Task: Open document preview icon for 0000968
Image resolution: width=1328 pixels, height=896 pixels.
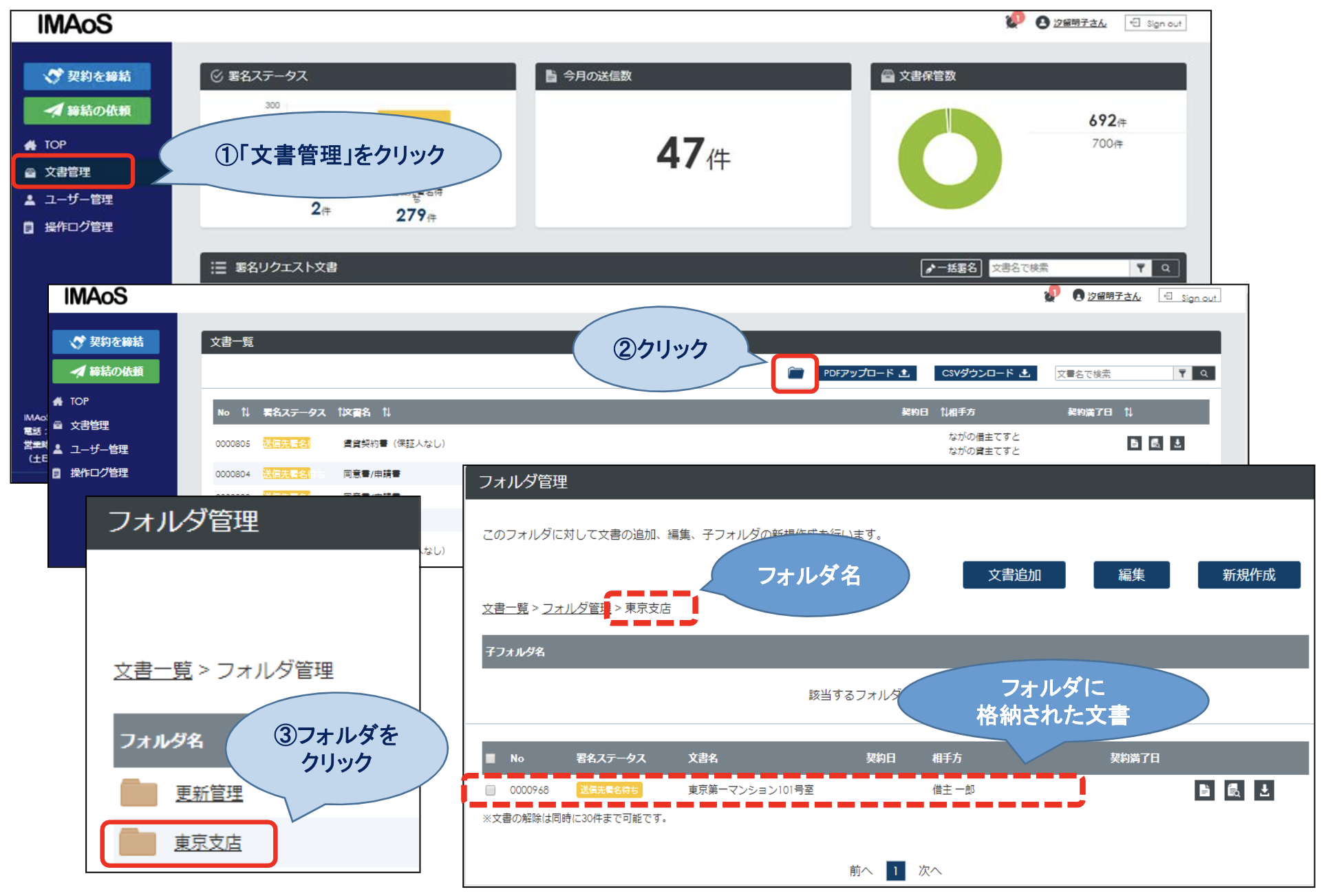Action: pyautogui.click(x=1203, y=790)
